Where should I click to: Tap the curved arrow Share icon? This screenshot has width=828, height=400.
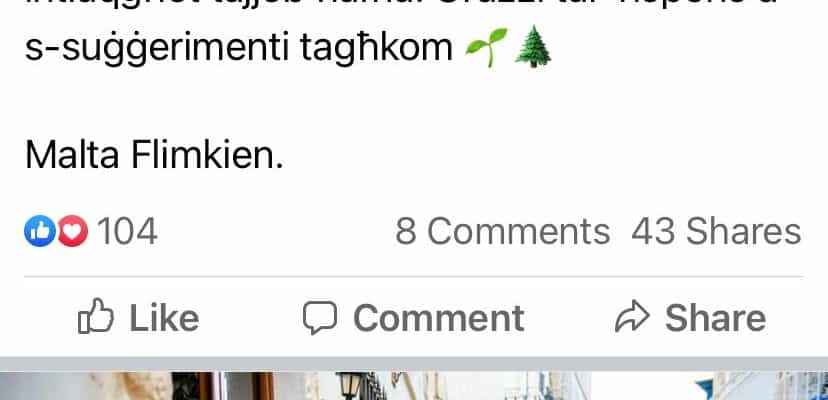click(x=632, y=317)
